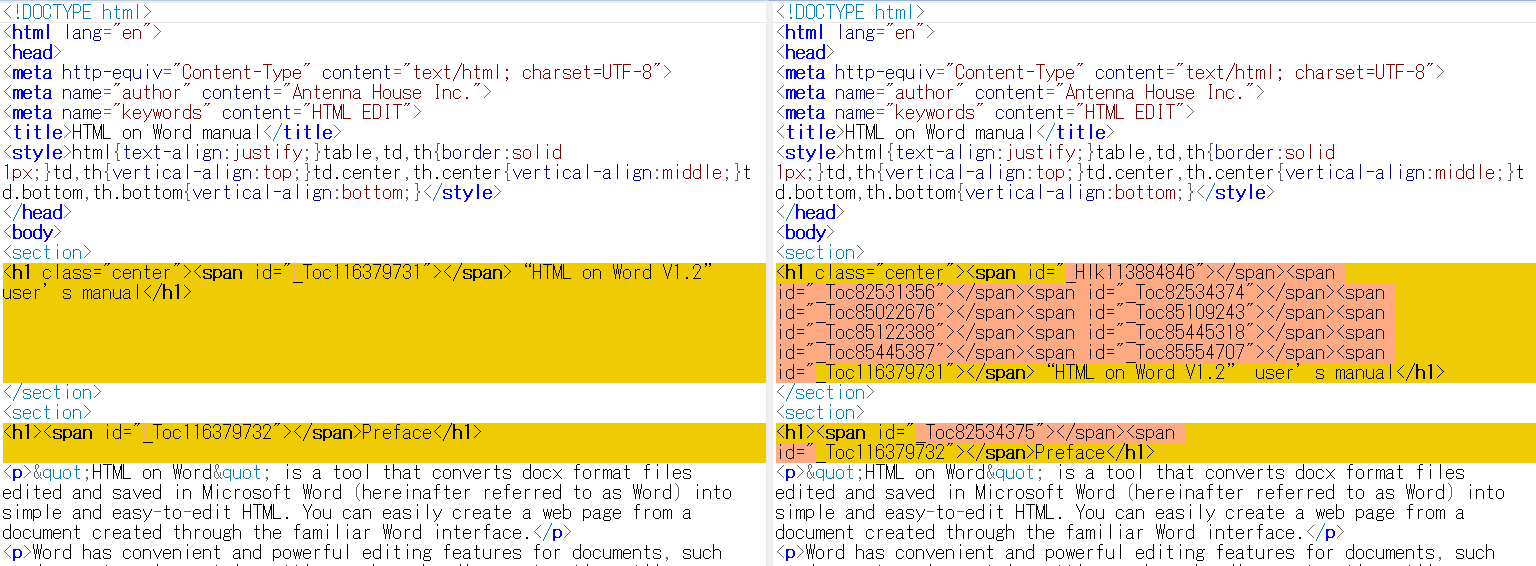Image resolution: width=1536 pixels, height=566 pixels.
Task: Select the html lang="en" tag in left pane
Action: [82, 32]
